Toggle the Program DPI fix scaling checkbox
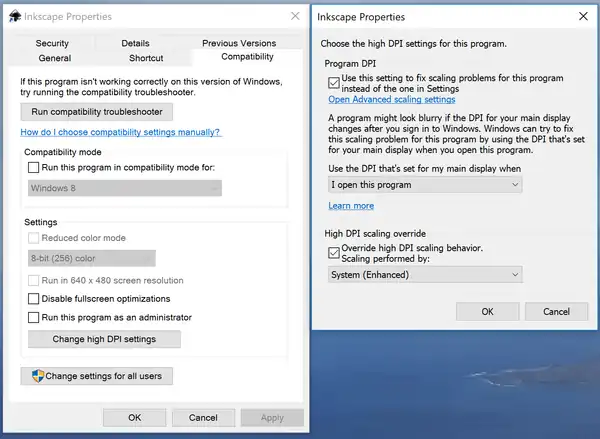Image resolution: width=600 pixels, height=439 pixels. [334, 78]
